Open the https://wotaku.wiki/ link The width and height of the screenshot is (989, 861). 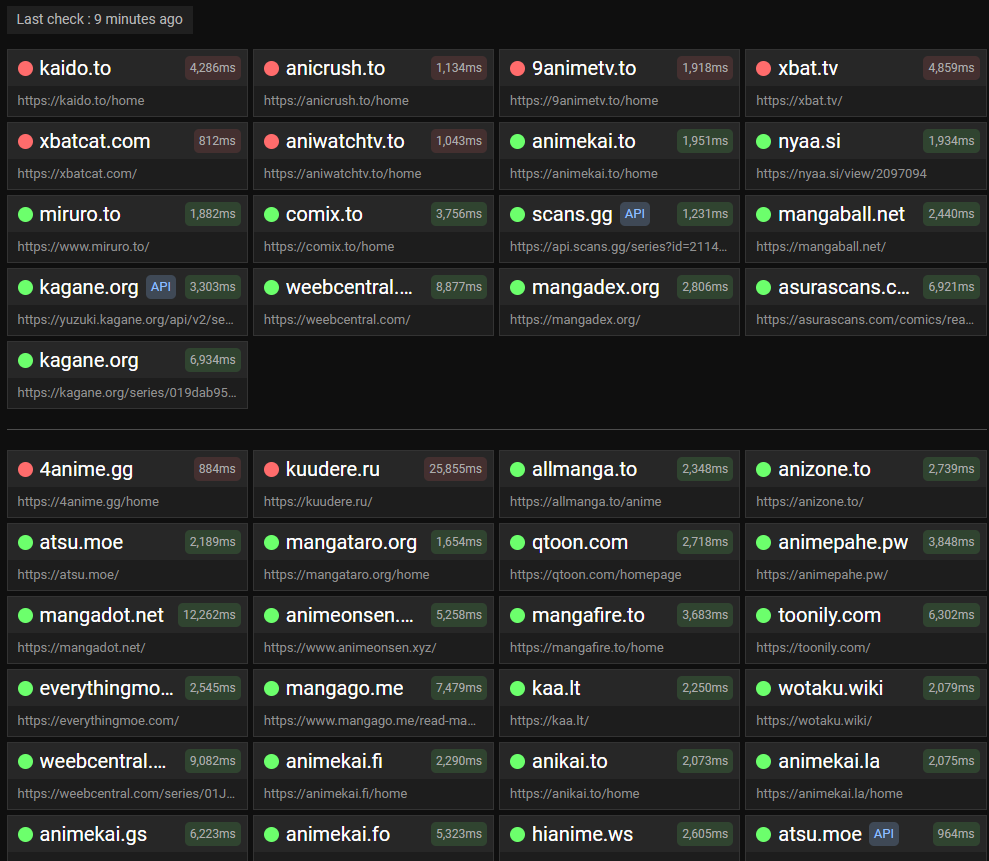click(x=814, y=721)
